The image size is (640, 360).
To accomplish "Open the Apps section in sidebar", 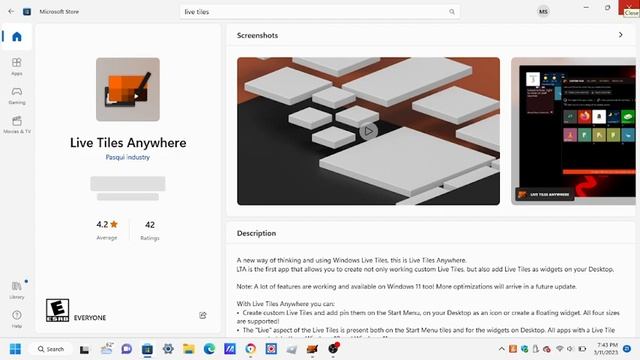I will point(17,66).
